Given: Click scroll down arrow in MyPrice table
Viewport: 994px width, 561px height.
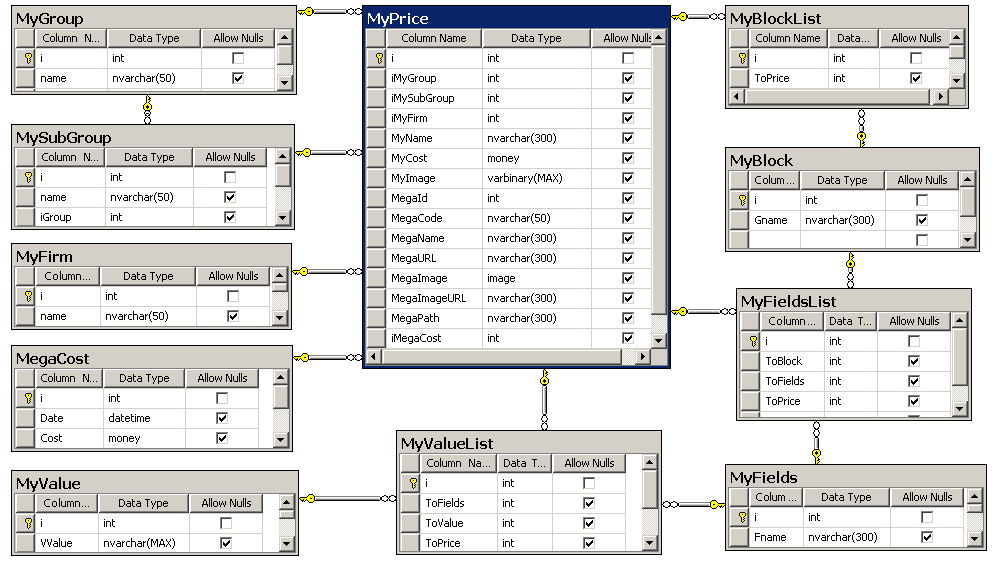Looking at the screenshot, I should pyautogui.click(x=659, y=340).
